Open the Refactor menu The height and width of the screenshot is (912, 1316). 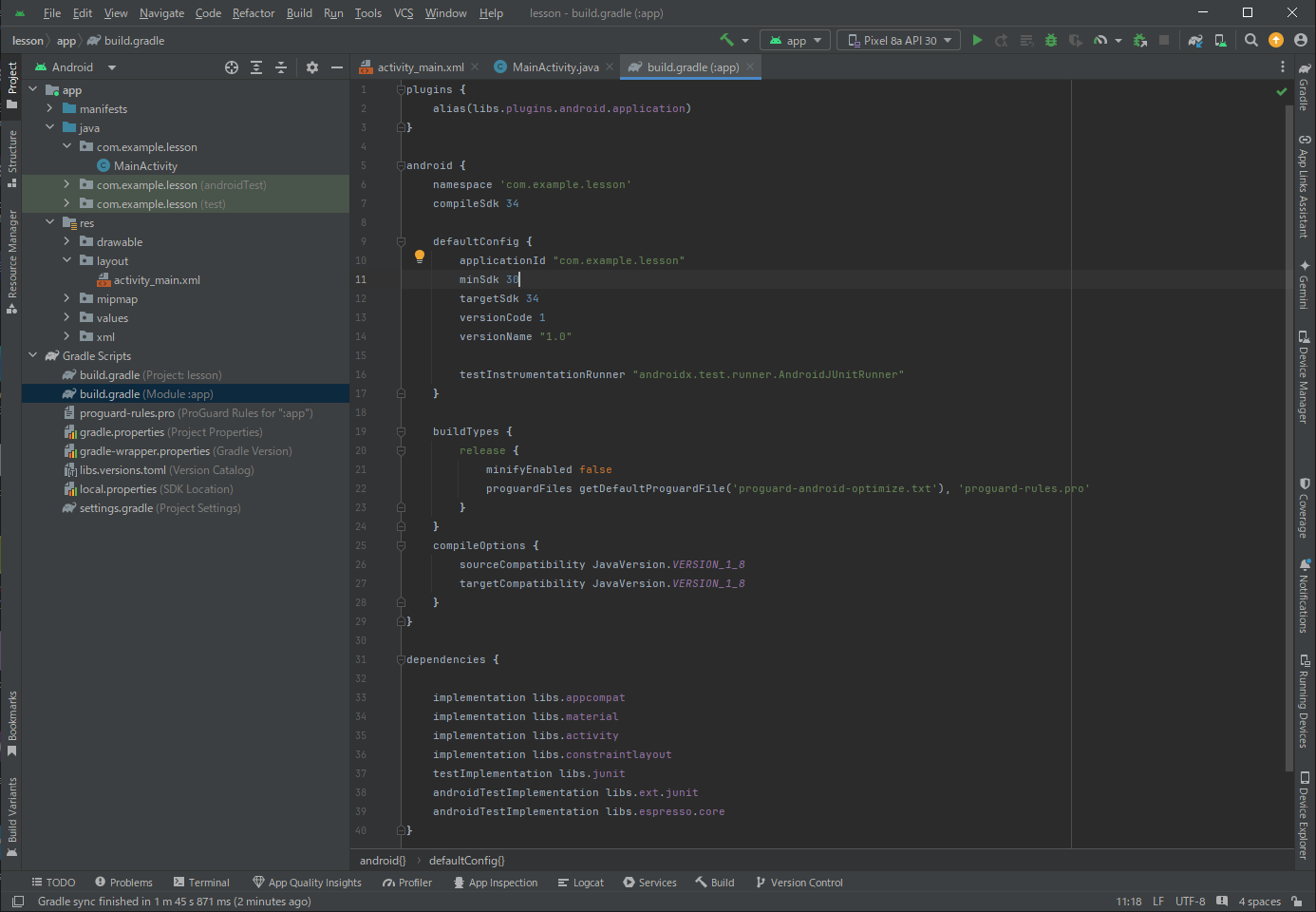(254, 13)
